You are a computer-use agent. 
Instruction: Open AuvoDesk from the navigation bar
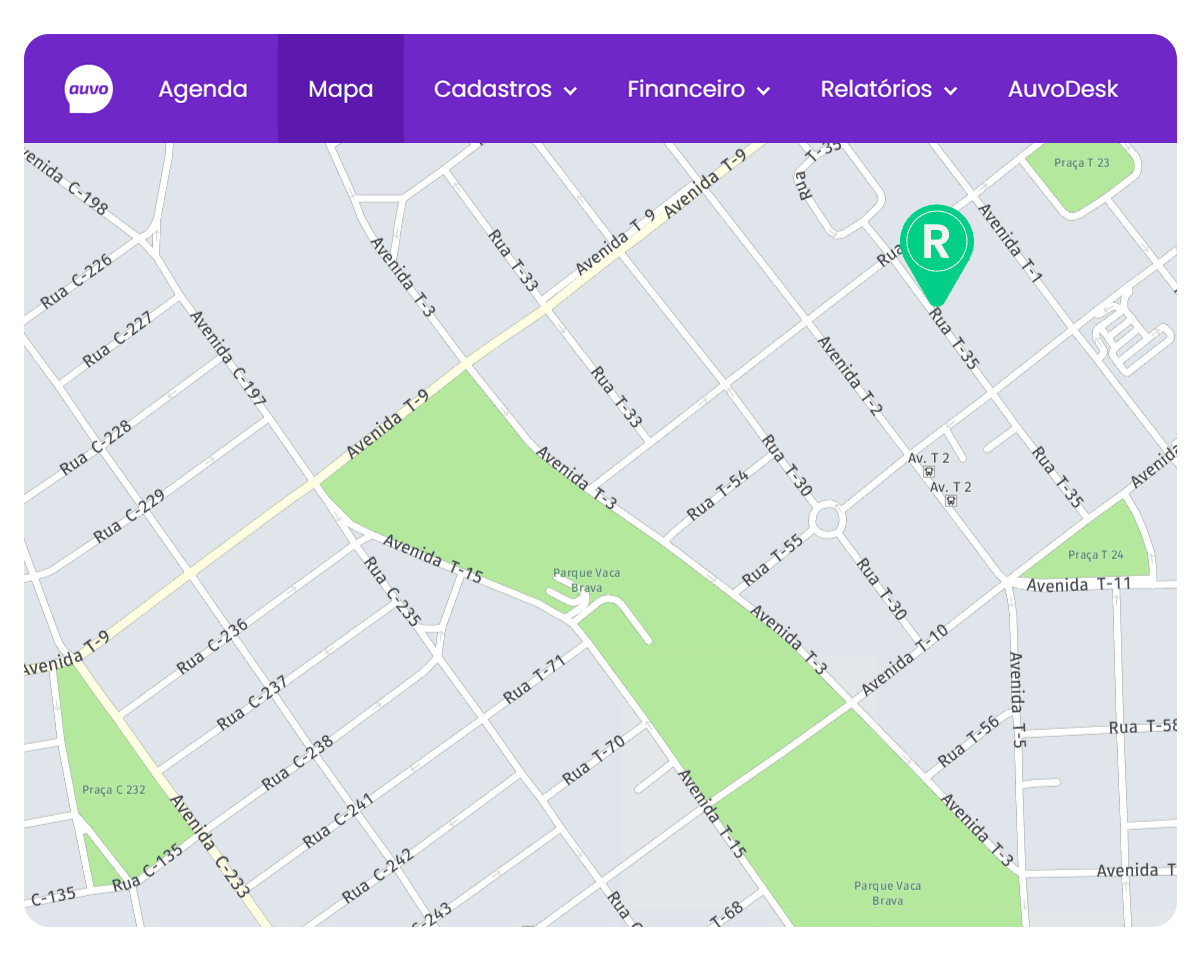(1063, 88)
